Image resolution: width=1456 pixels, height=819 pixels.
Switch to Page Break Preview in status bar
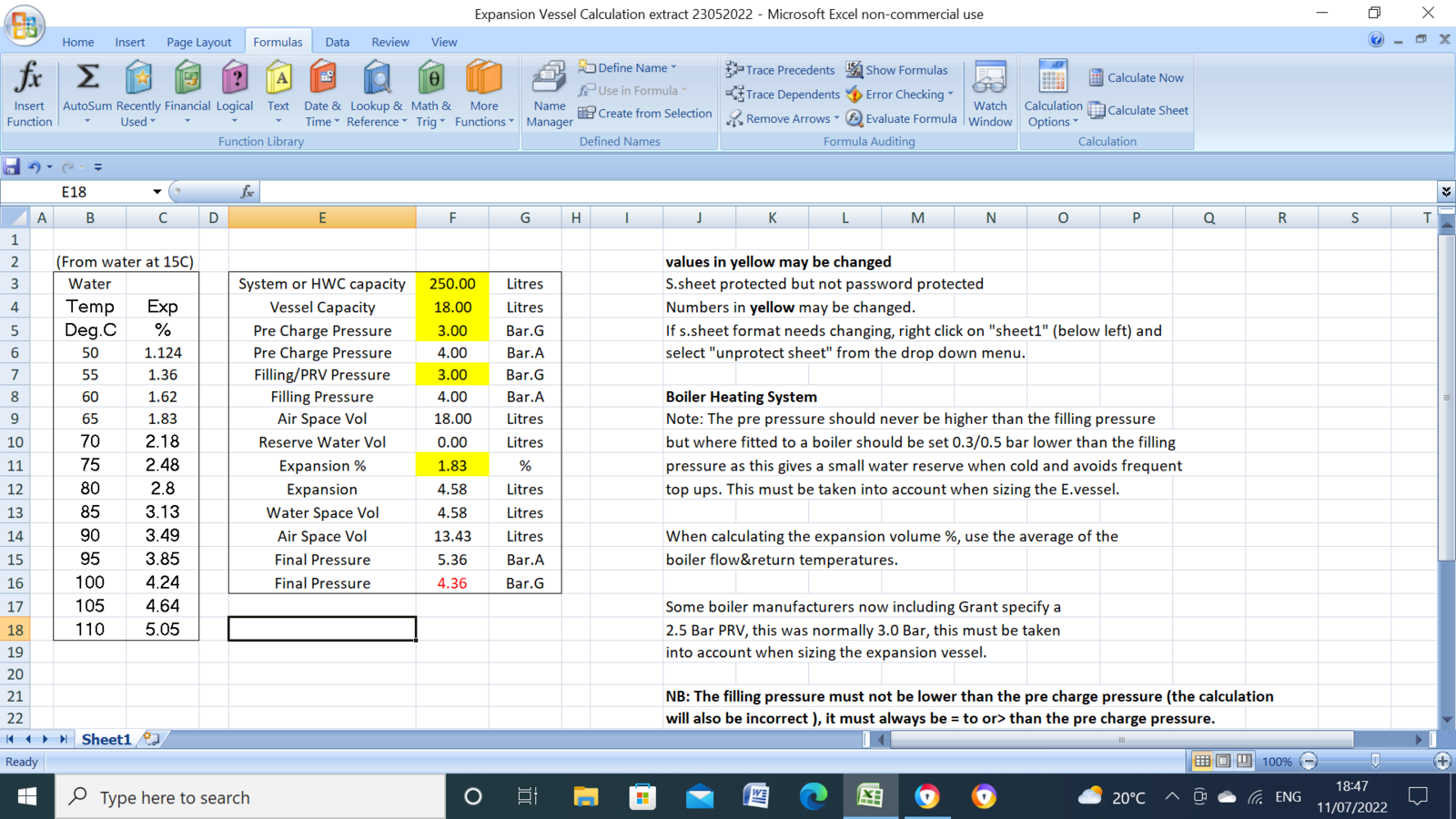point(1244,761)
